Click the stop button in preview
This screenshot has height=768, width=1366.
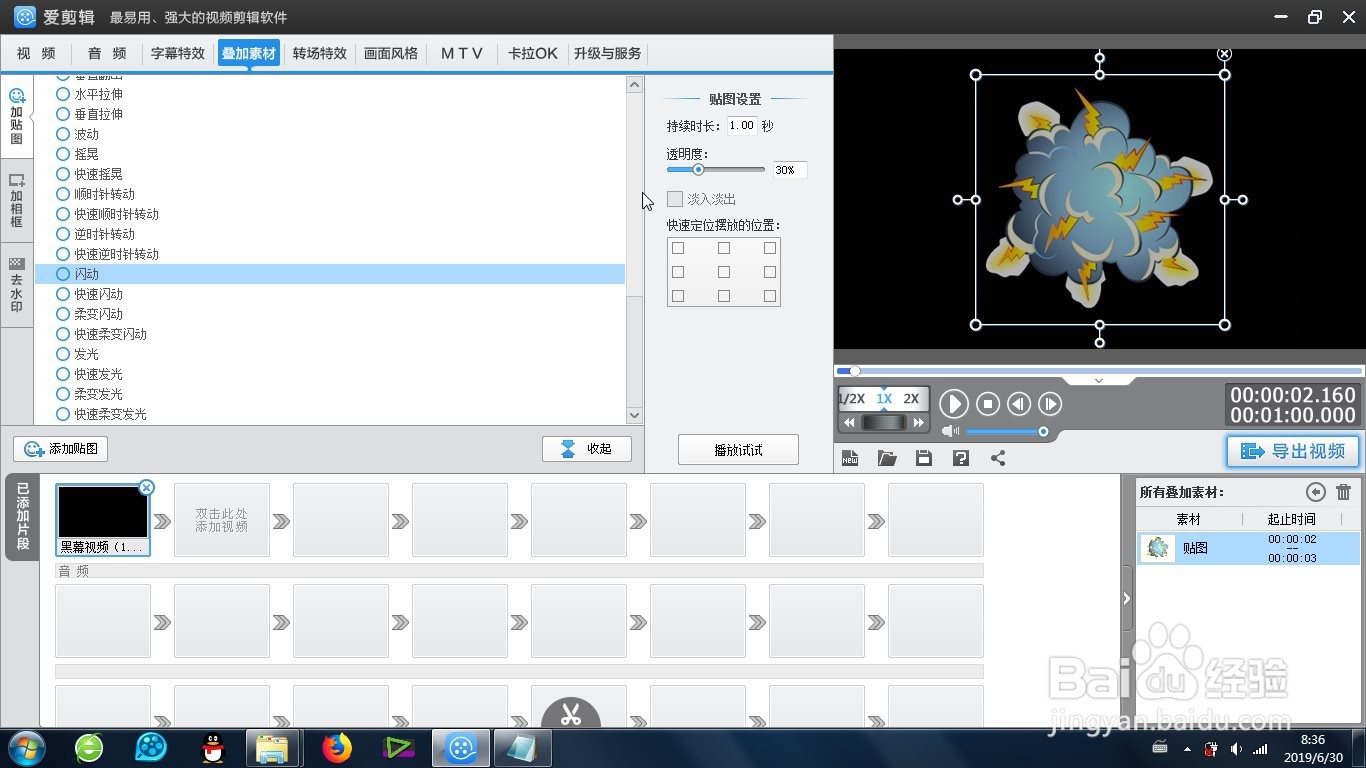pyautogui.click(x=987, y=404)
